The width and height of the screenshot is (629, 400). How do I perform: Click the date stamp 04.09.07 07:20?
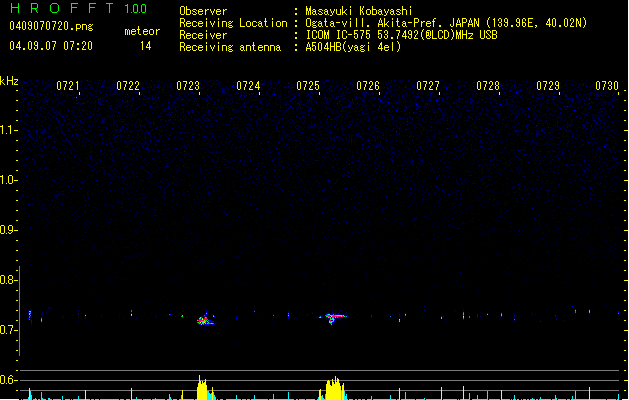click(x=51, y=46)
